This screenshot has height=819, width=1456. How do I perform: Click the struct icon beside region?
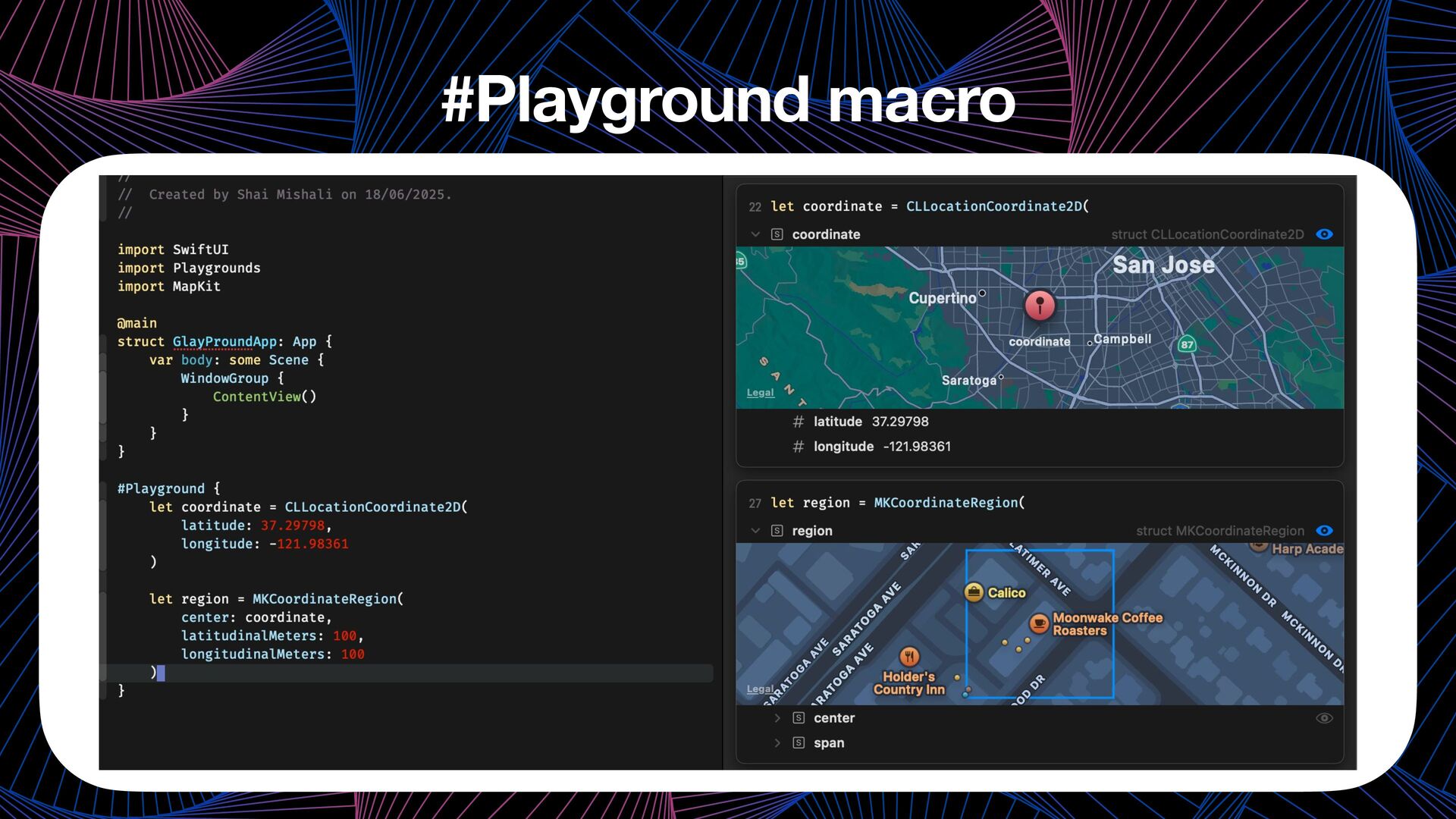tap(777, 531)
